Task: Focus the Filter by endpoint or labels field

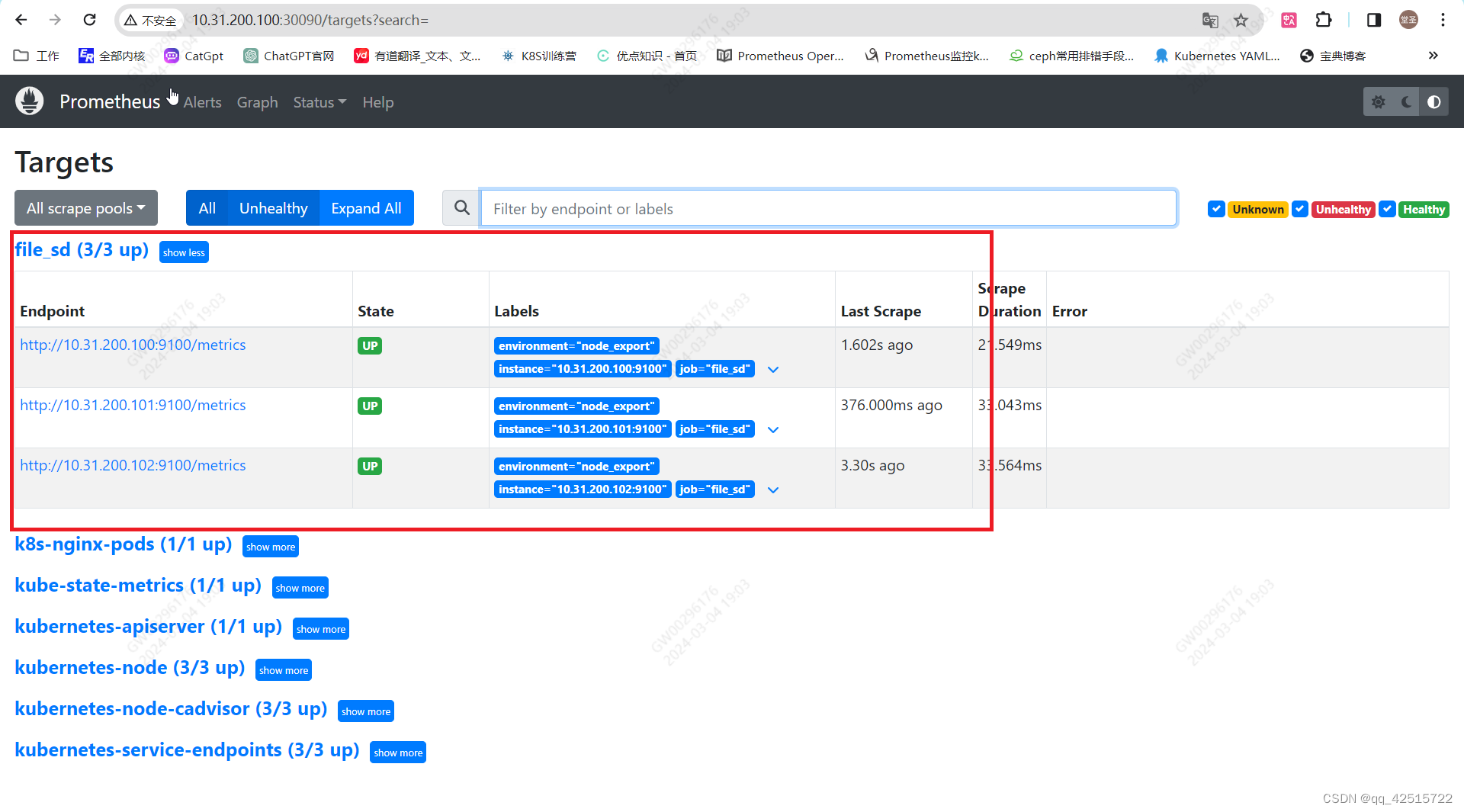Action: 828,208
